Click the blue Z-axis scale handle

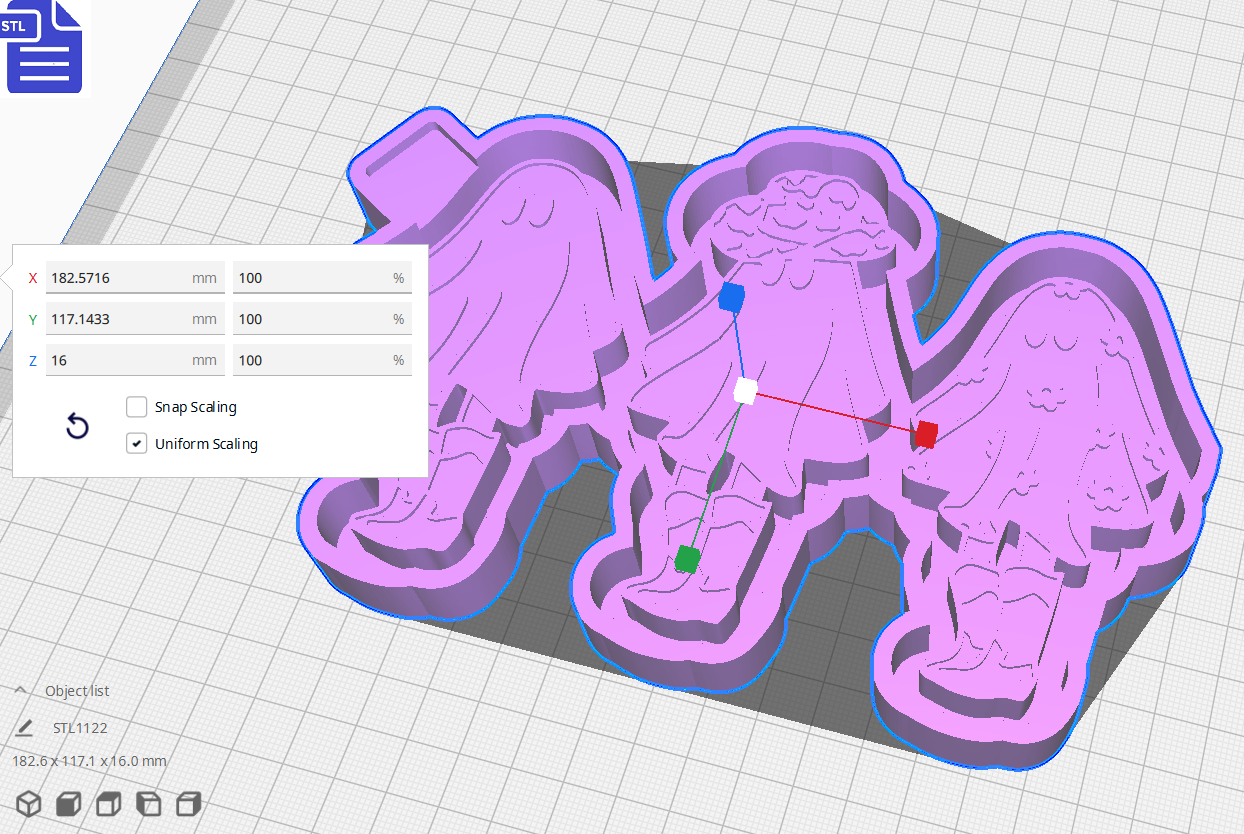(x=733, y=294)
